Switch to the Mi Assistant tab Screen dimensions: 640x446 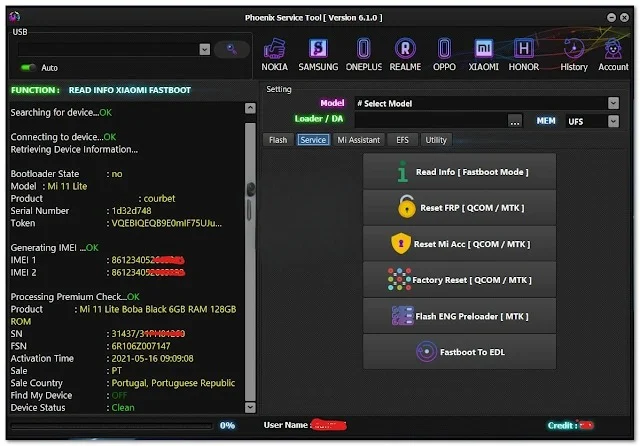pyautogui.click(x=358, y=140)
